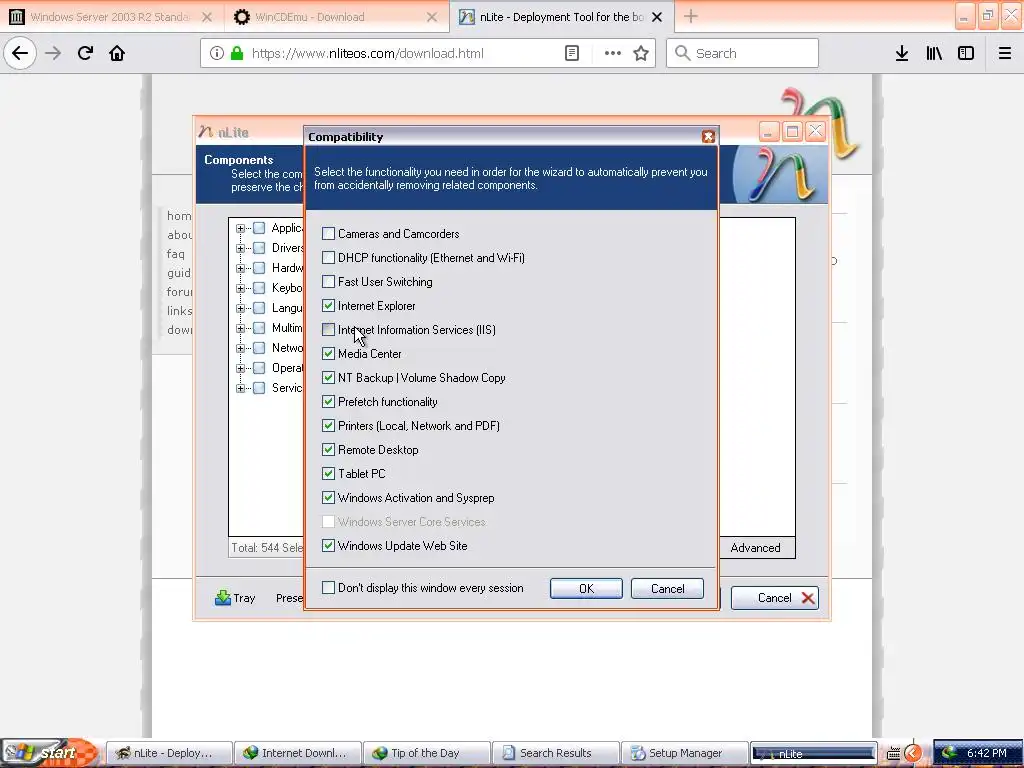Switch to Windows Server 2003 R2 tab
1024x768 pixels.
[112, 17]
